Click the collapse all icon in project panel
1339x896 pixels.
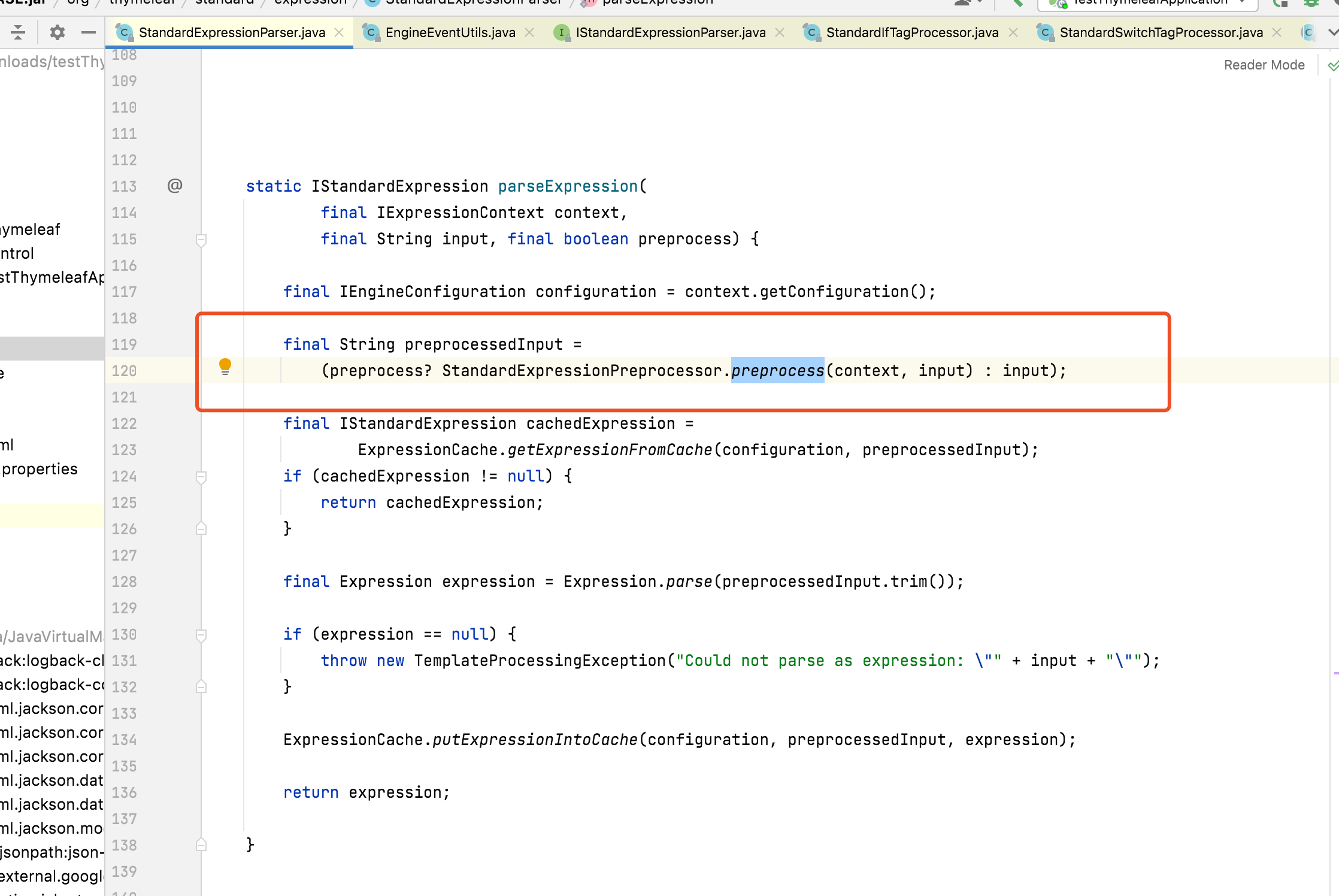18,32
